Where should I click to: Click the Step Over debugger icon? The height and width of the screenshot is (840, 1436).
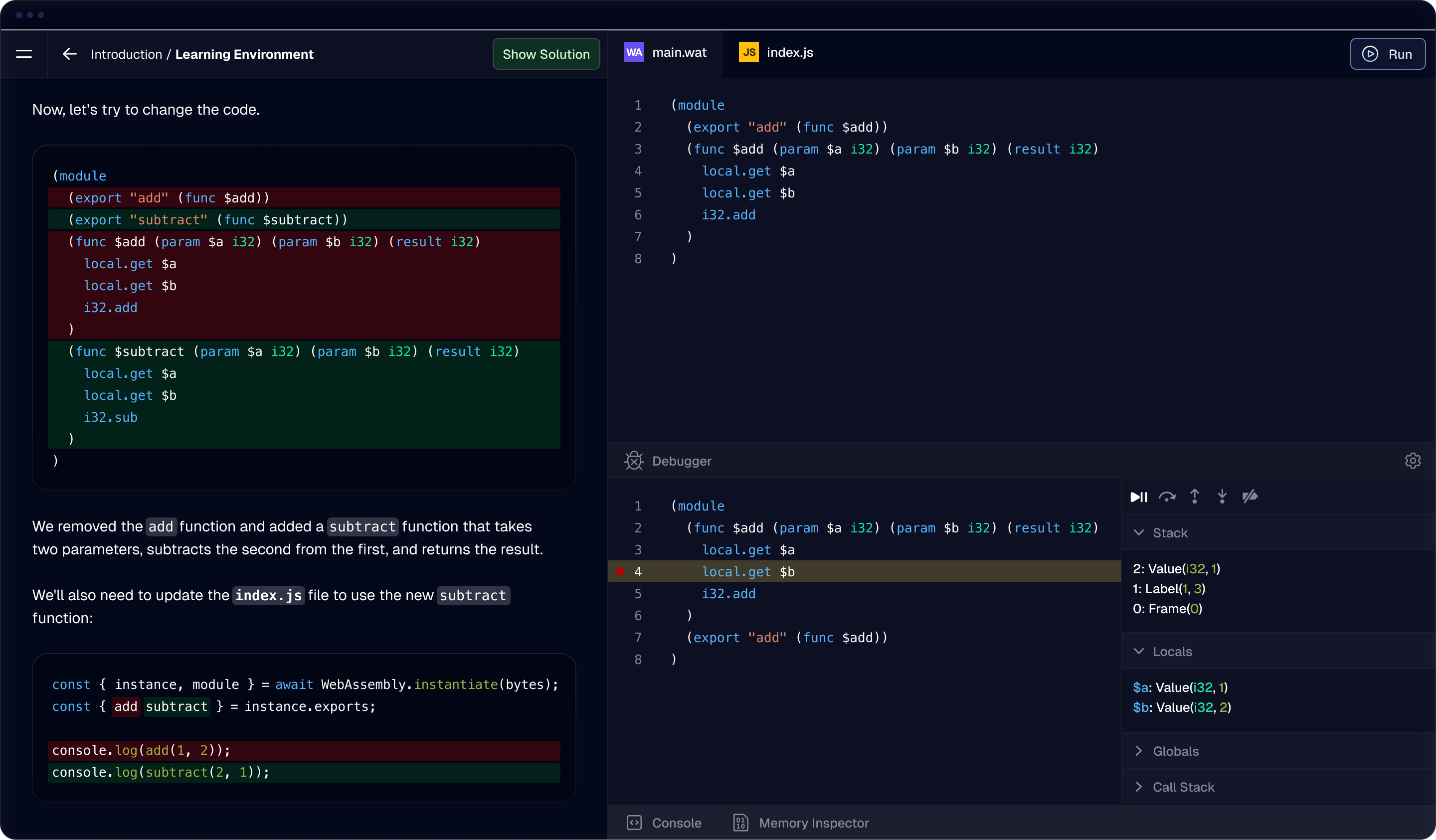[1167, 497]
